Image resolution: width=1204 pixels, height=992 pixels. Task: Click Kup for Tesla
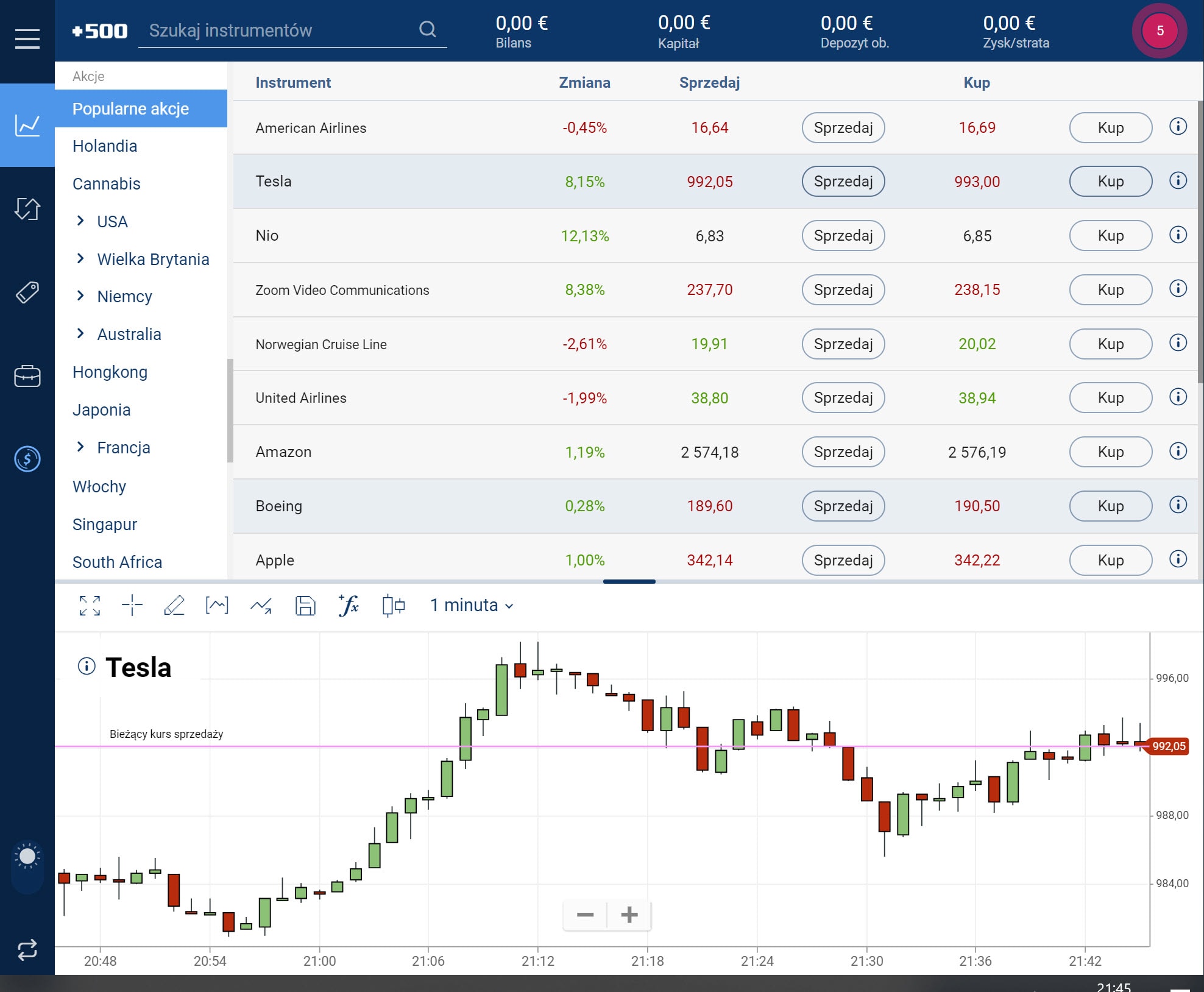click(x=1111, y=181)
